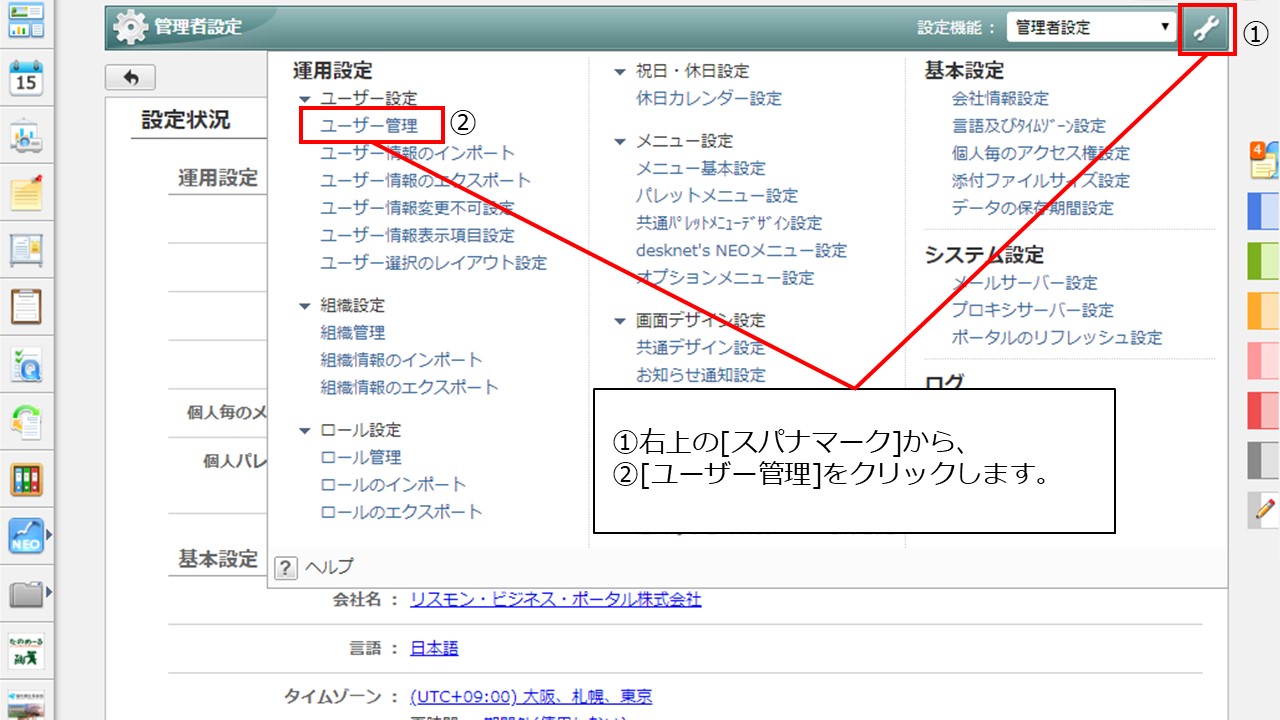Collapse the 組織設定 section triangle

tap(306, 306)
